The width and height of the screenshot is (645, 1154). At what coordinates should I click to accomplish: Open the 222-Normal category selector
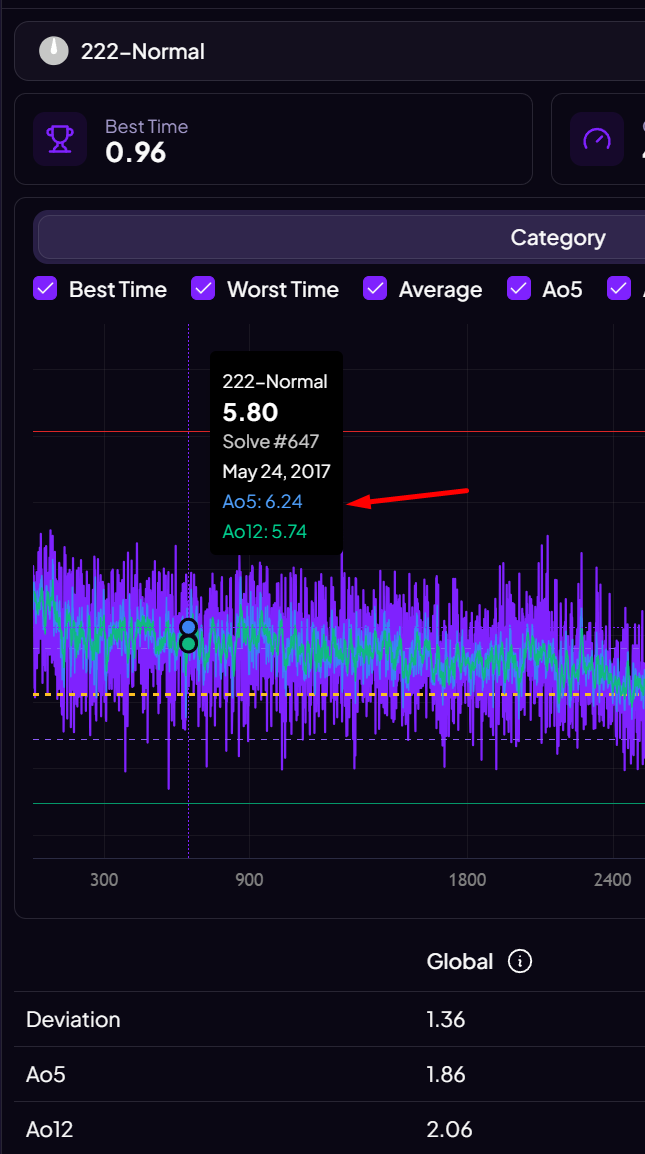point(330,51)
